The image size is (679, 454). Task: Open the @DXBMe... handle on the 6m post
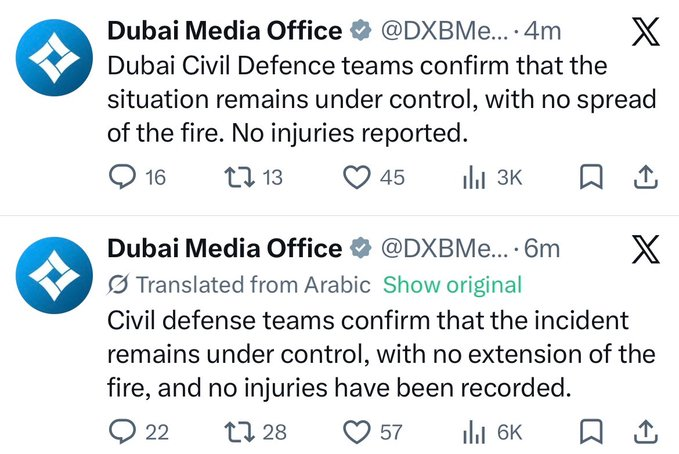point(444,249)
